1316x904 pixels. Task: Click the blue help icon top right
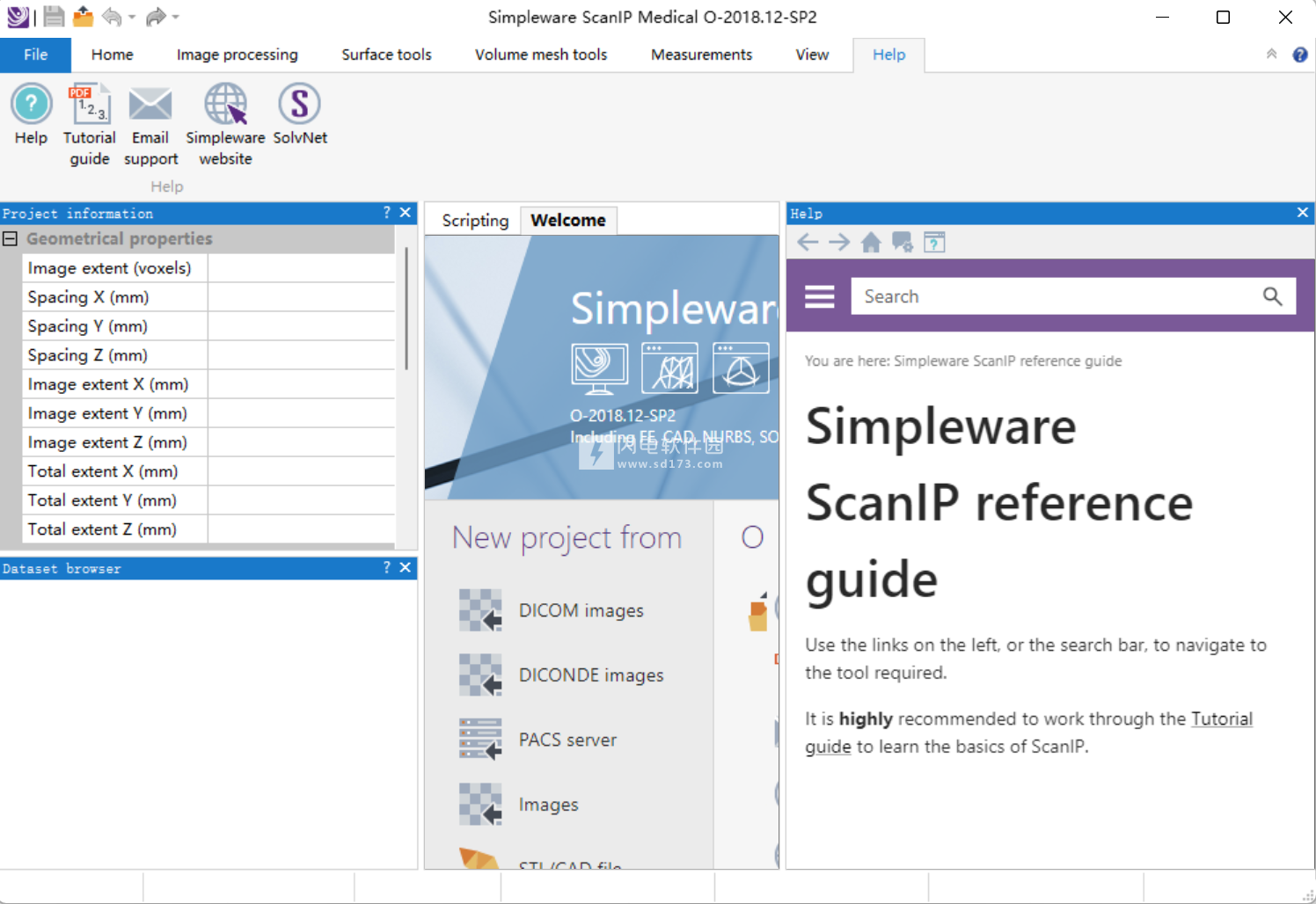[x=1300, y=55]
